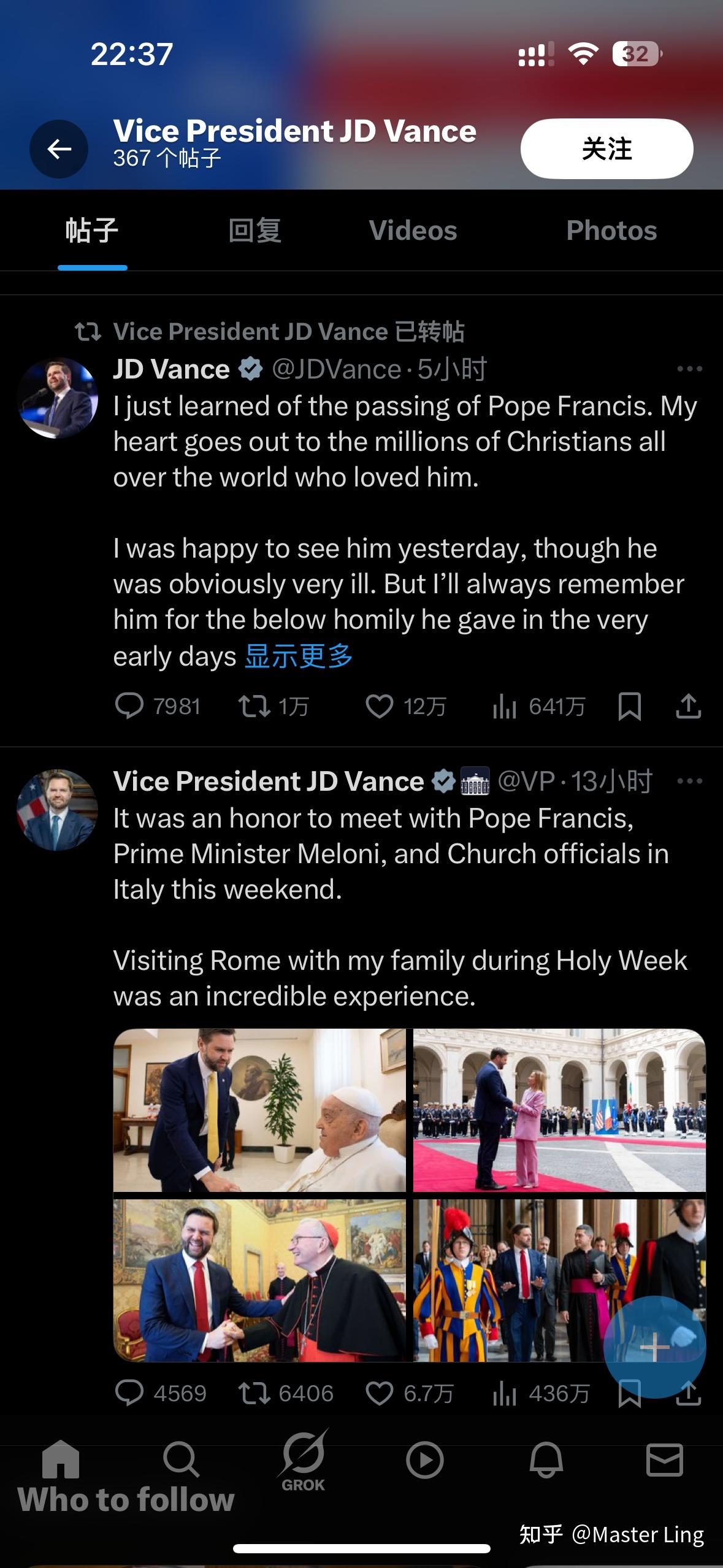Bookmark the Pope Francis passing post
The image size is (723, 1568).
tap(630, 706)
